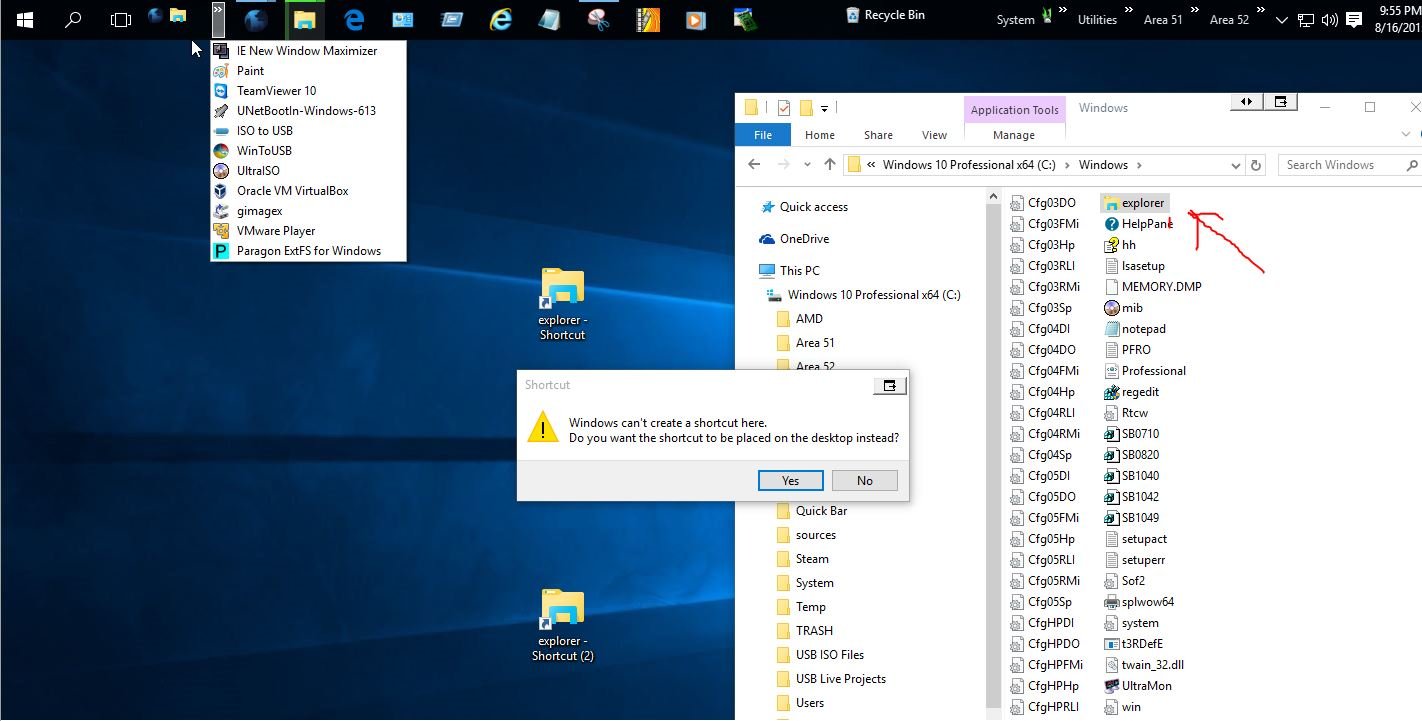Select the explorer file in Windows folder
Image resolution: width=1422 pixels, height=721 pixels.
tap(1134, 203)
